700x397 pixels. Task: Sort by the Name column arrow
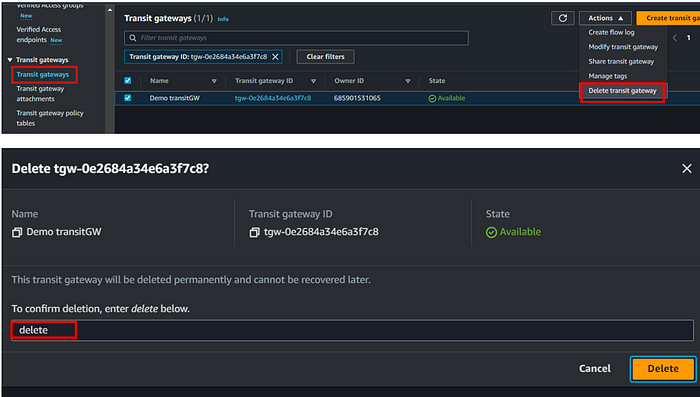214,81
